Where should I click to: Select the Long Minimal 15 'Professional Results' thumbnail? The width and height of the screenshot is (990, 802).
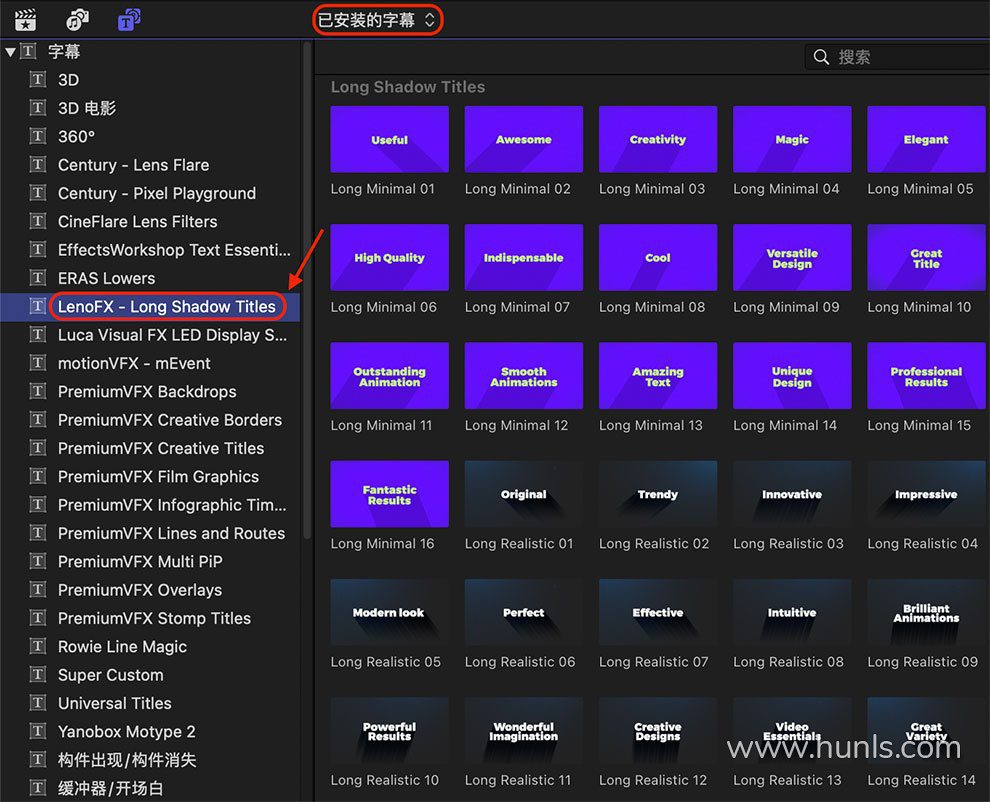[x=926, y=376]
